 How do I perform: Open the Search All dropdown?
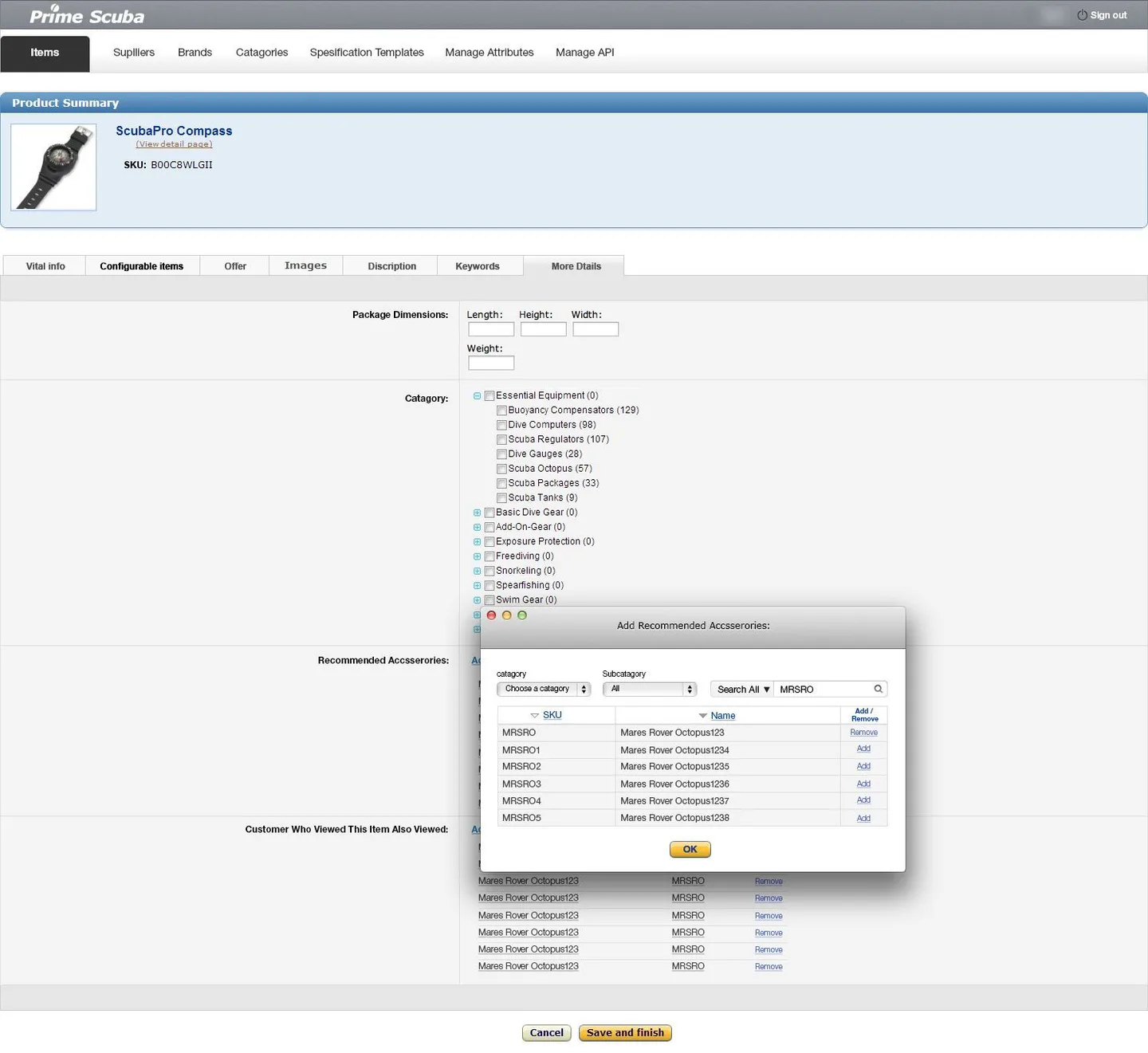click(x=743, y=690)
